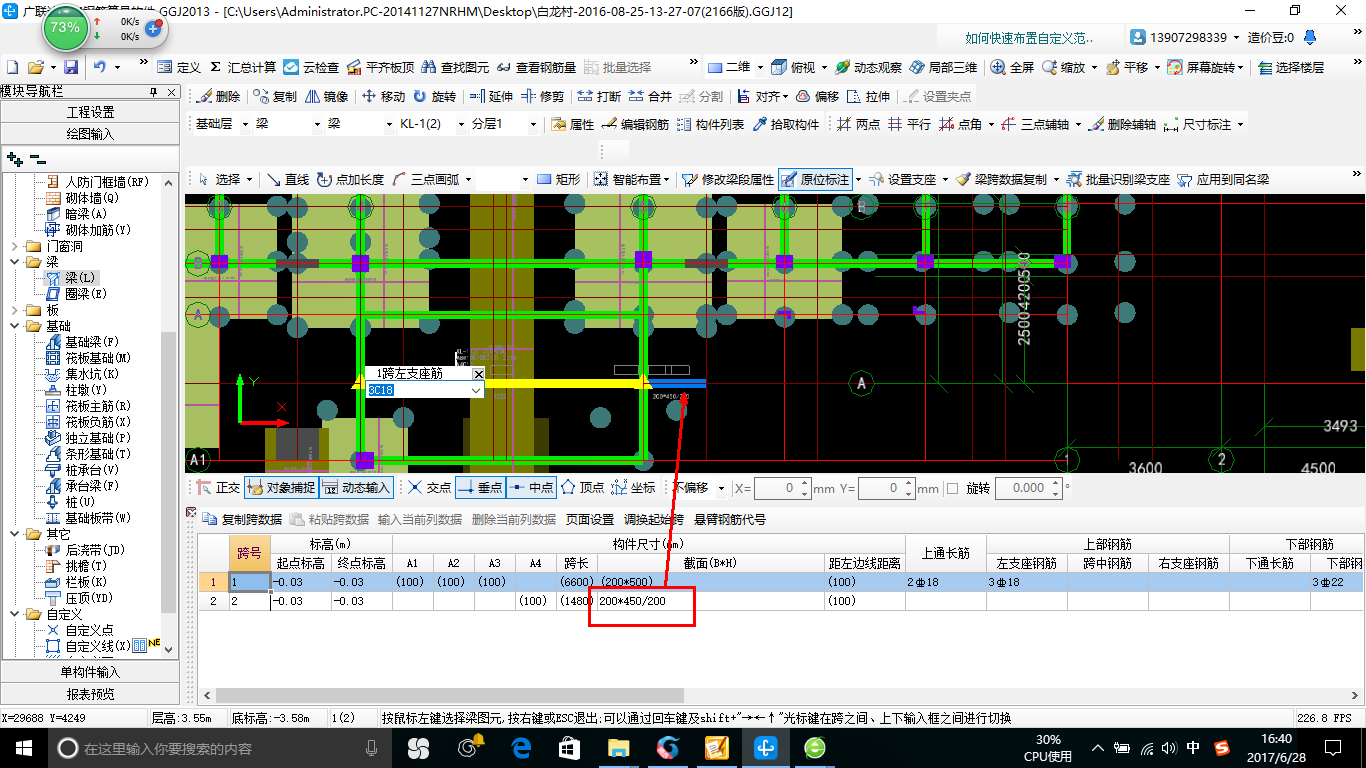Image resolution: width=1366 pixels, height=768 pixels.
Task: Select the 复制 copy tool
Action: pos(275,97)
